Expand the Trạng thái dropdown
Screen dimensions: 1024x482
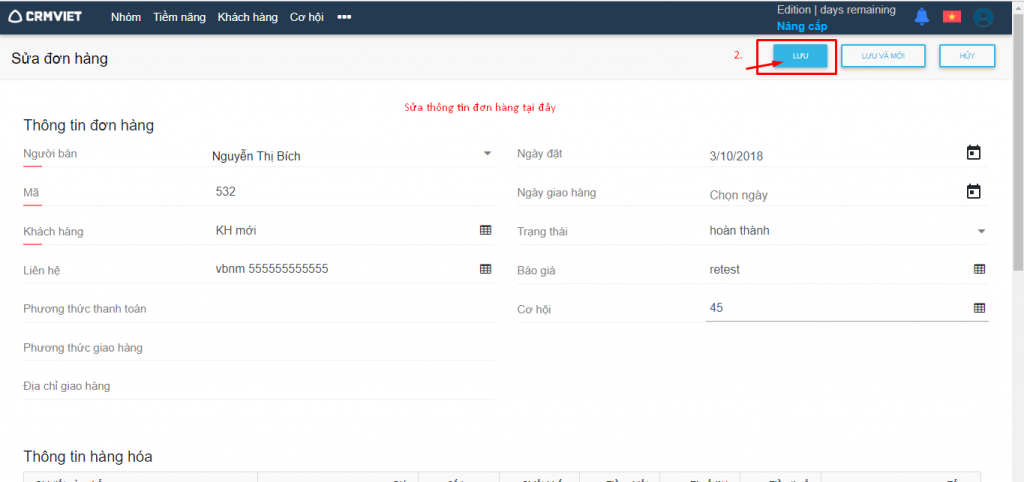tap(981, 231)
